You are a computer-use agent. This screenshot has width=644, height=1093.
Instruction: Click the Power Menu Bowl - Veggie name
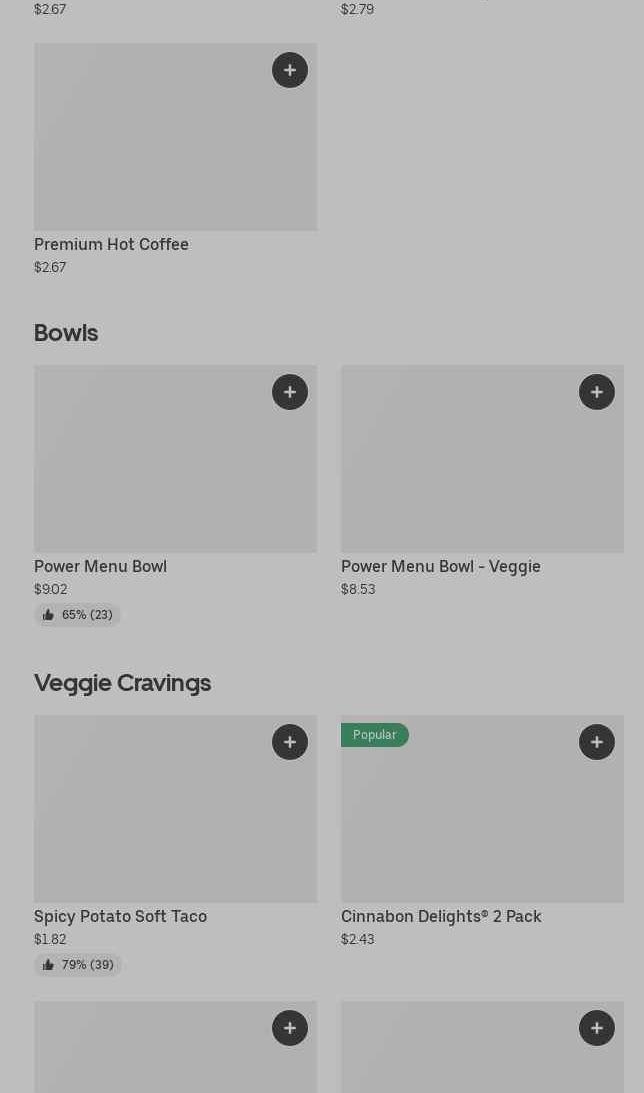tap(440, 566)
